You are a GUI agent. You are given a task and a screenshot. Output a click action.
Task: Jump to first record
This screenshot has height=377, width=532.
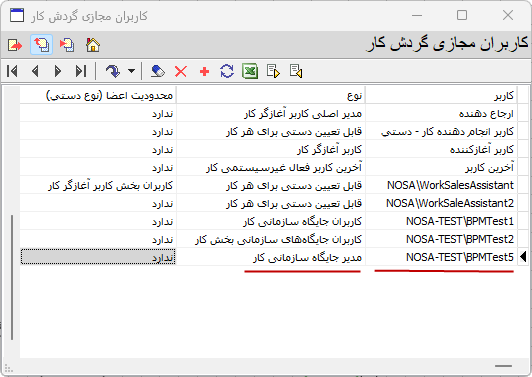12,71
